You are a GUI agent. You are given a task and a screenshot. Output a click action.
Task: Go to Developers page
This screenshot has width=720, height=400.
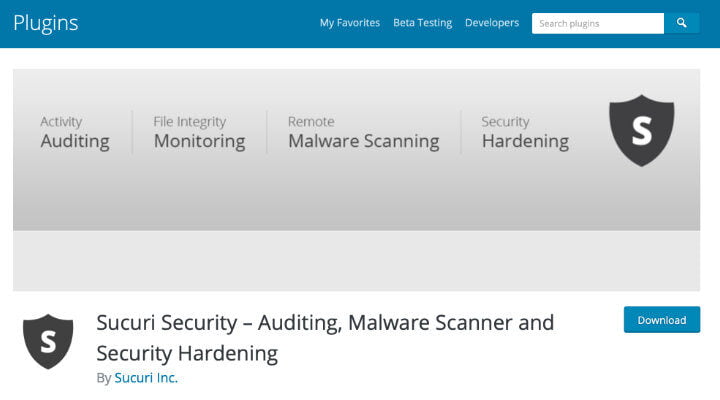point(492,23)
